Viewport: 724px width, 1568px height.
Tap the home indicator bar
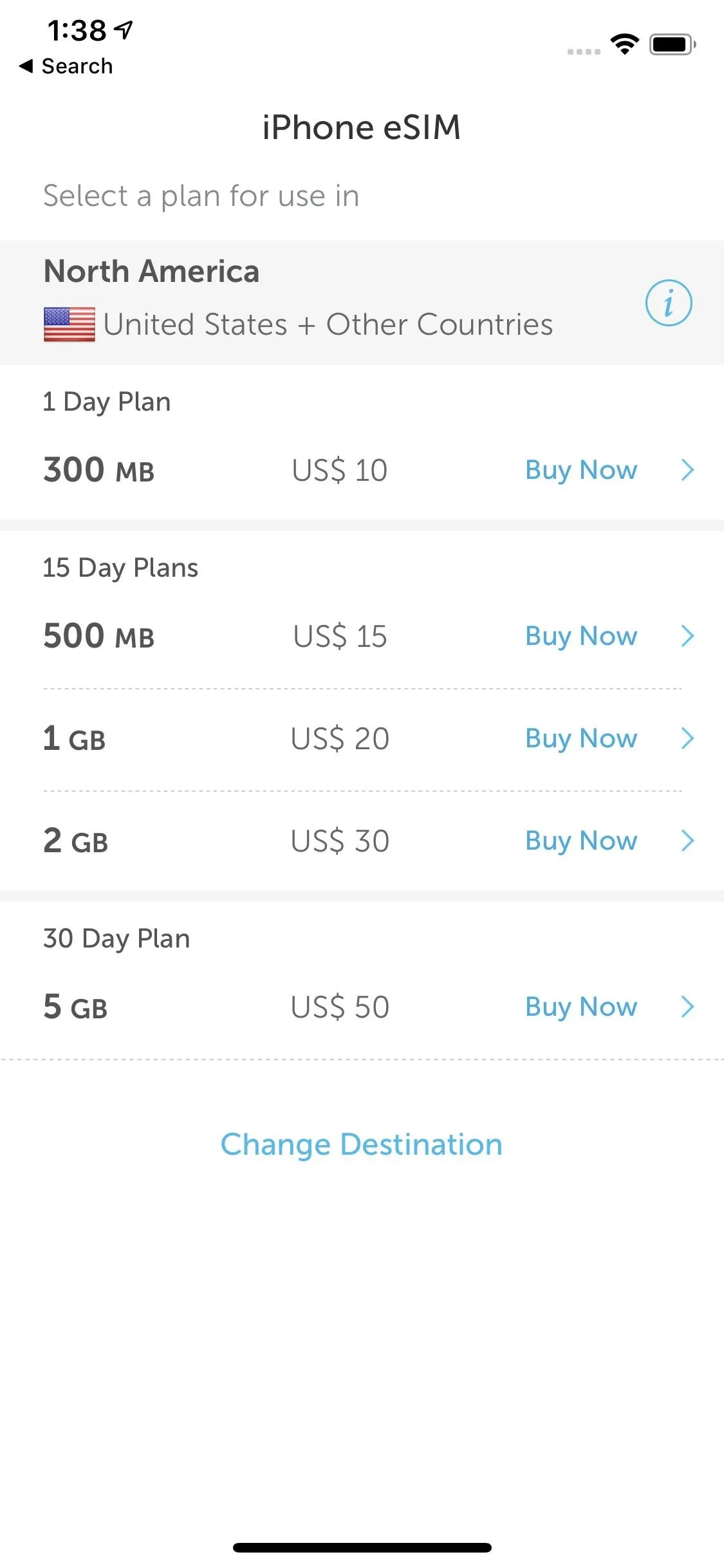[362, 1547]
